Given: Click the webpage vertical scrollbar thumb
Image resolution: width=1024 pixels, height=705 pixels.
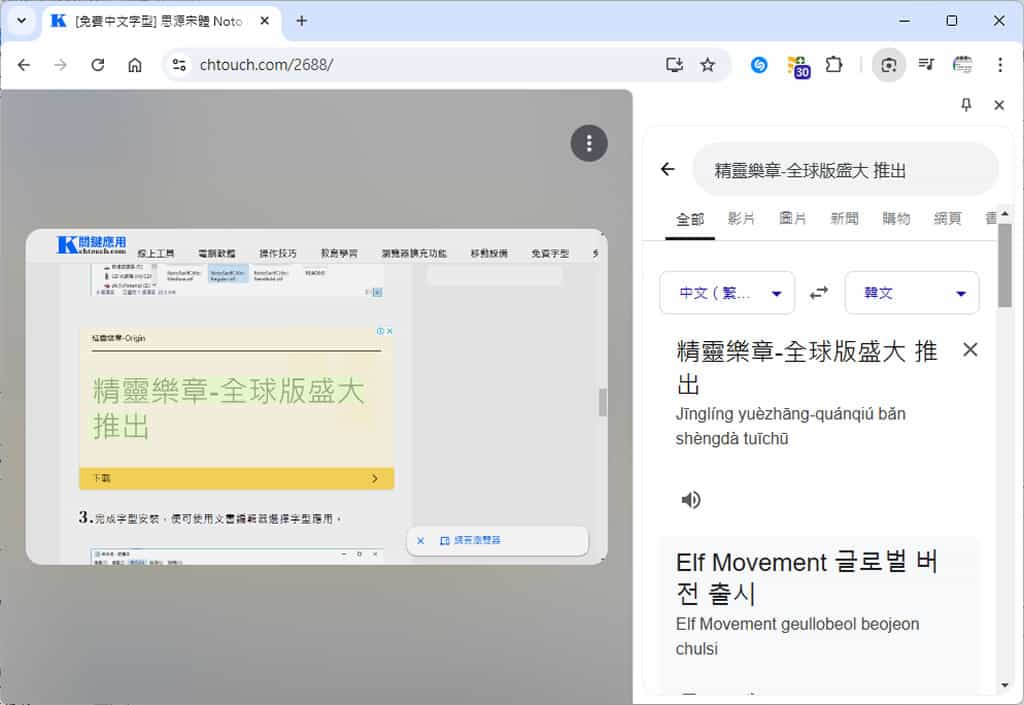Looking at the screenshot, I should point(602,402).
